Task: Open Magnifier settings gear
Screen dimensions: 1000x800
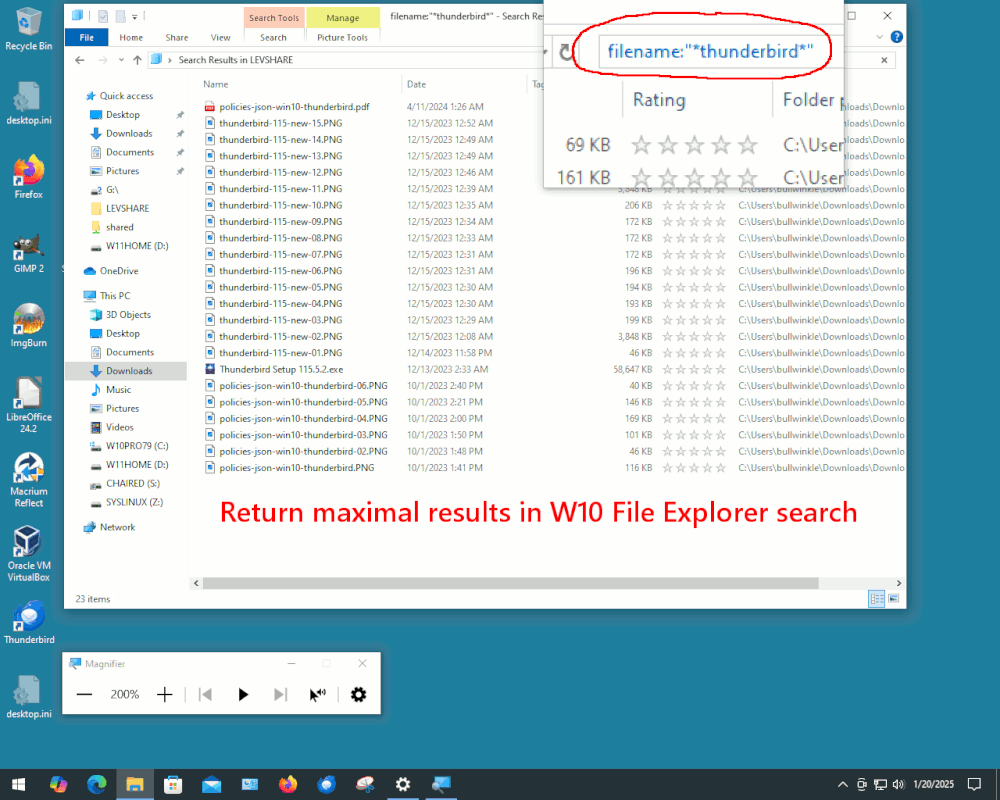Action: [x=358, y=694]
